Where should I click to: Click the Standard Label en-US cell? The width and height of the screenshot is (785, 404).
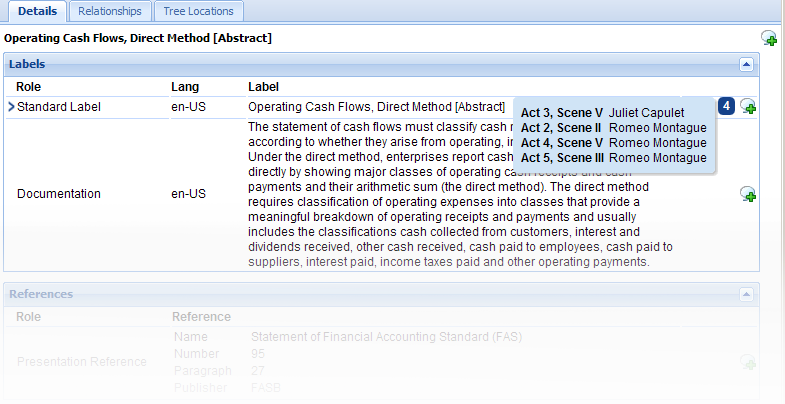(x=188, y=107)
